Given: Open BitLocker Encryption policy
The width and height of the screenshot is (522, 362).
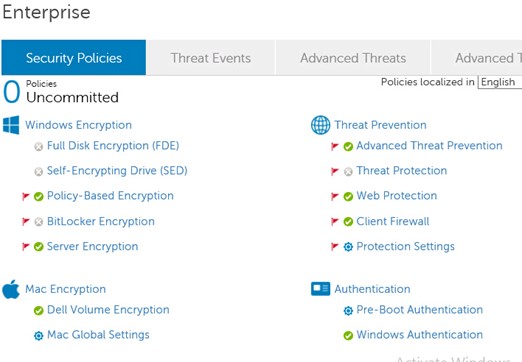Looking at the screenshot, I should coord(101,221).
